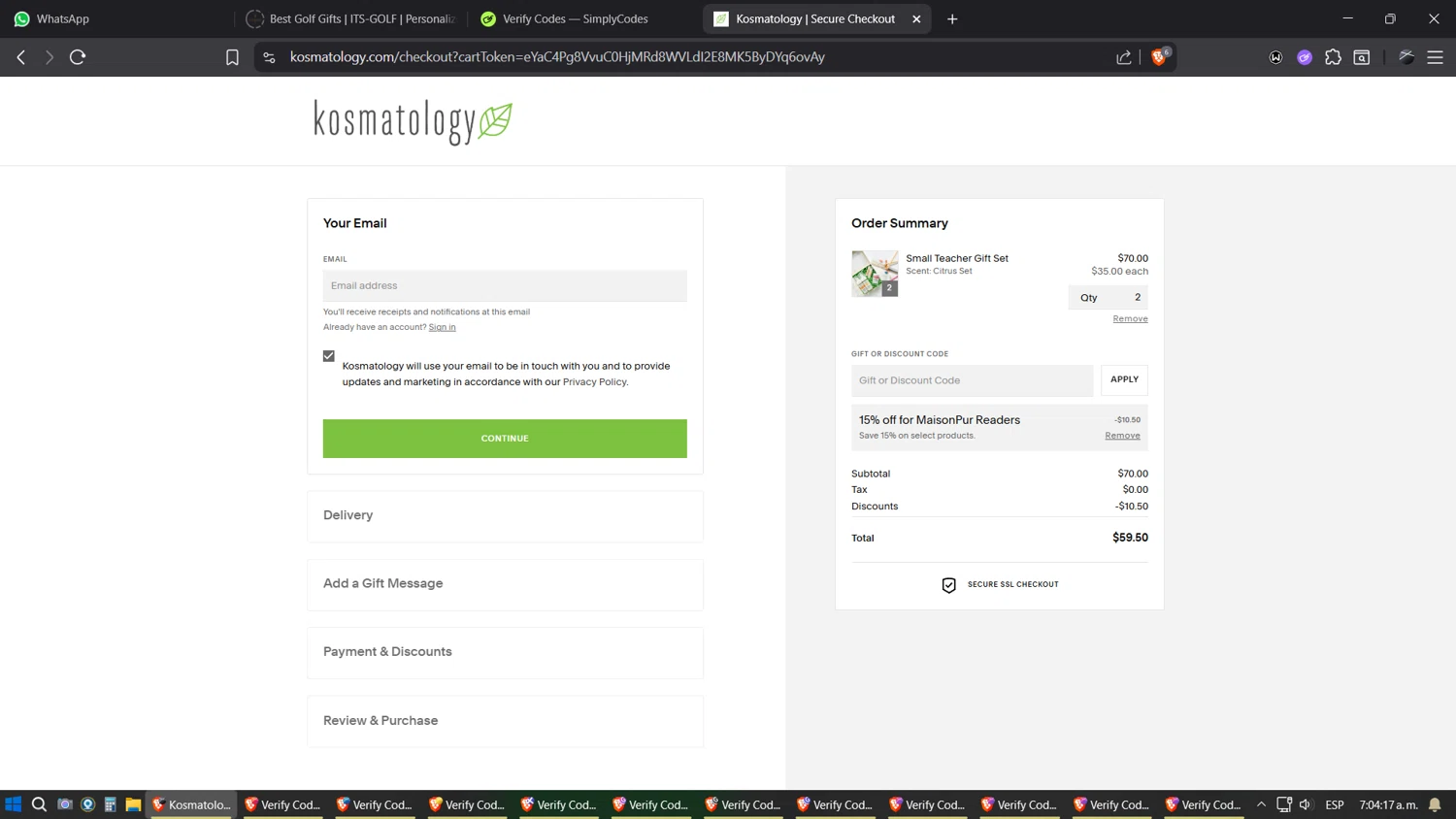
Task: Expand the Review & Purchase section
Action: coord(505,721)
